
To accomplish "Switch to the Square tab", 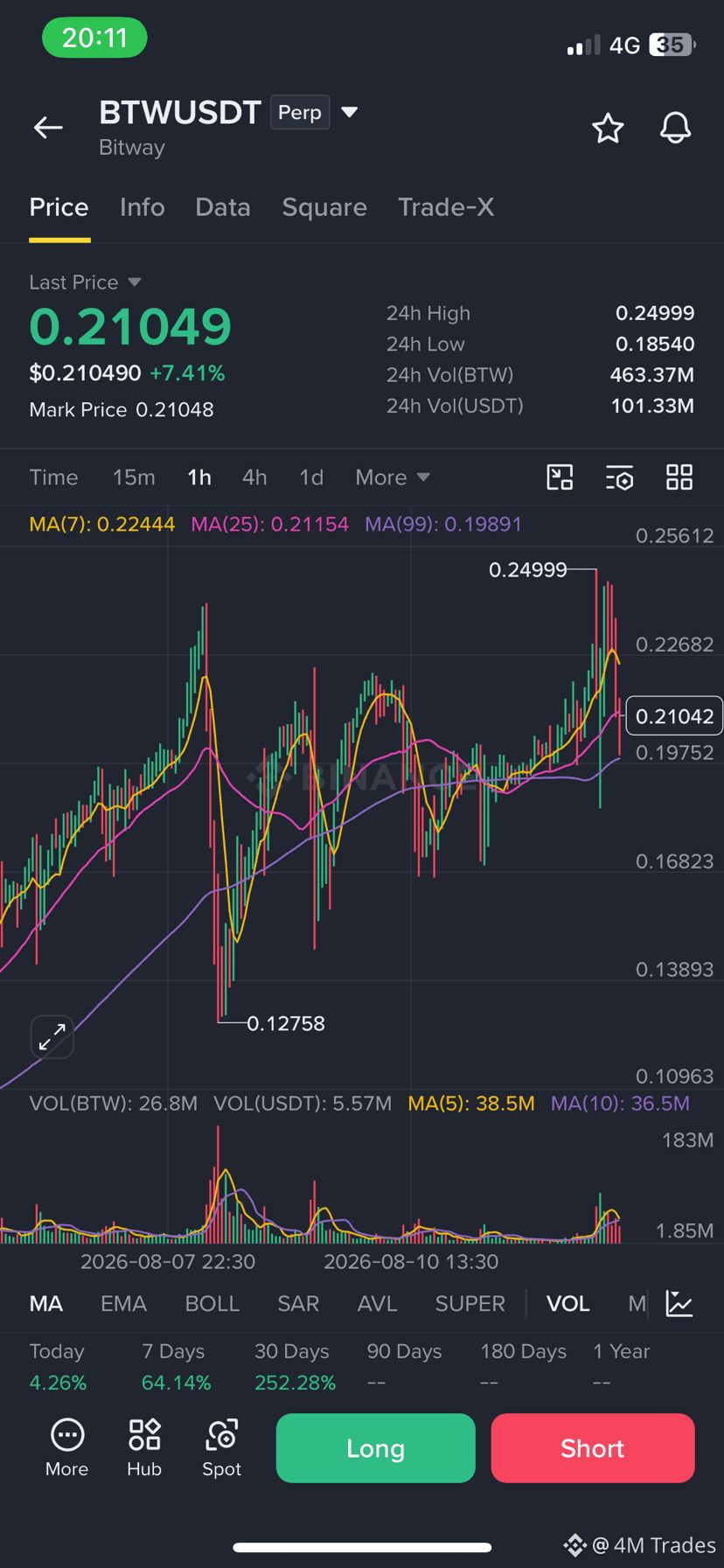I will pos(324,207).
